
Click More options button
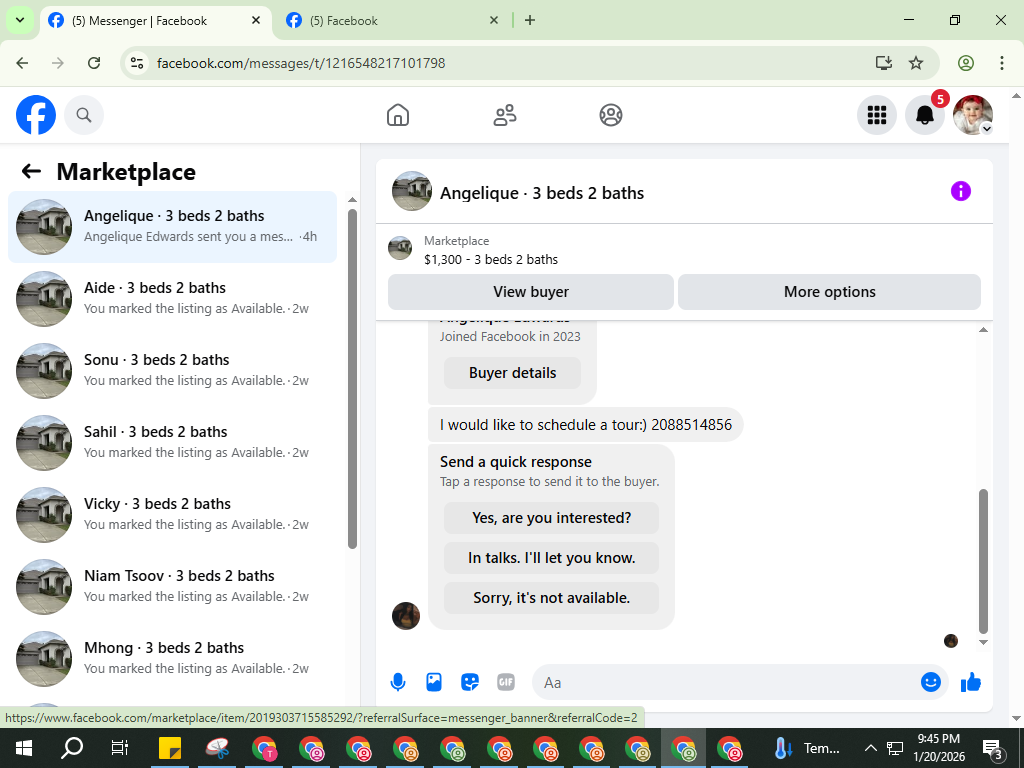tap(829, 292)
